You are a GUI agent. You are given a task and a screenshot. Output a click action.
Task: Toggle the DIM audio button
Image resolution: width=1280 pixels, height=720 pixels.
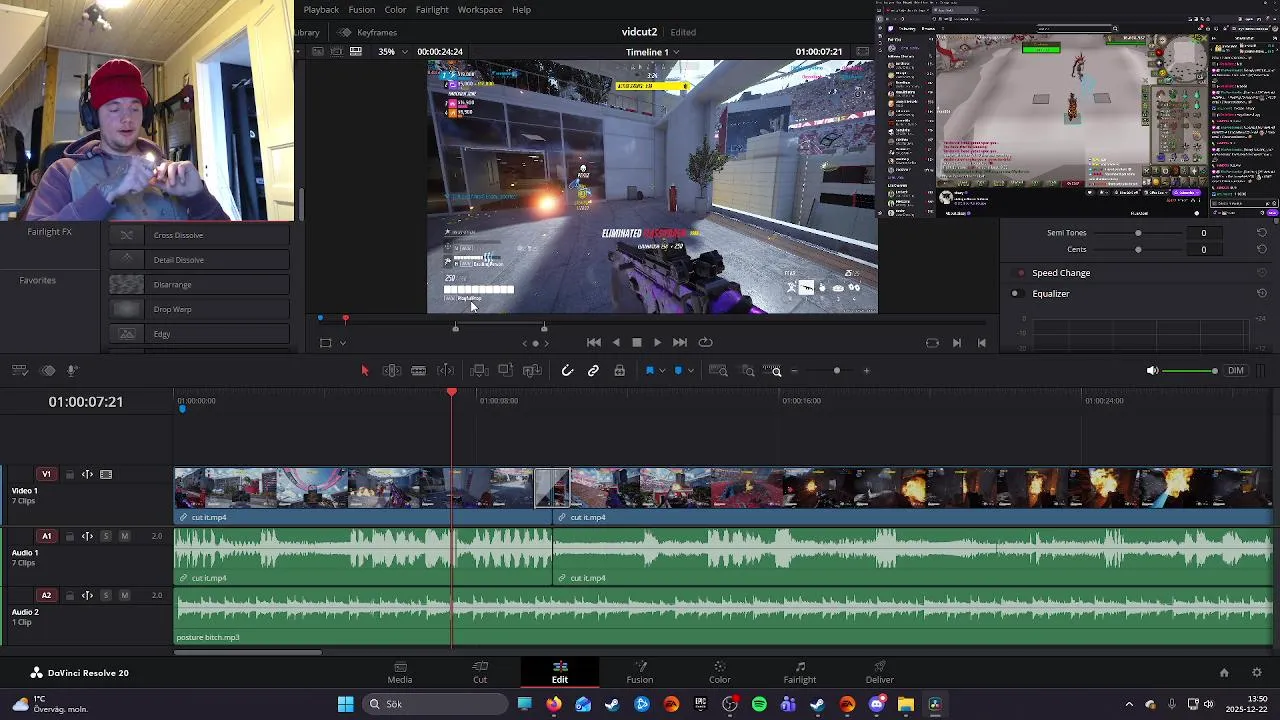(x=1236, y=371)
